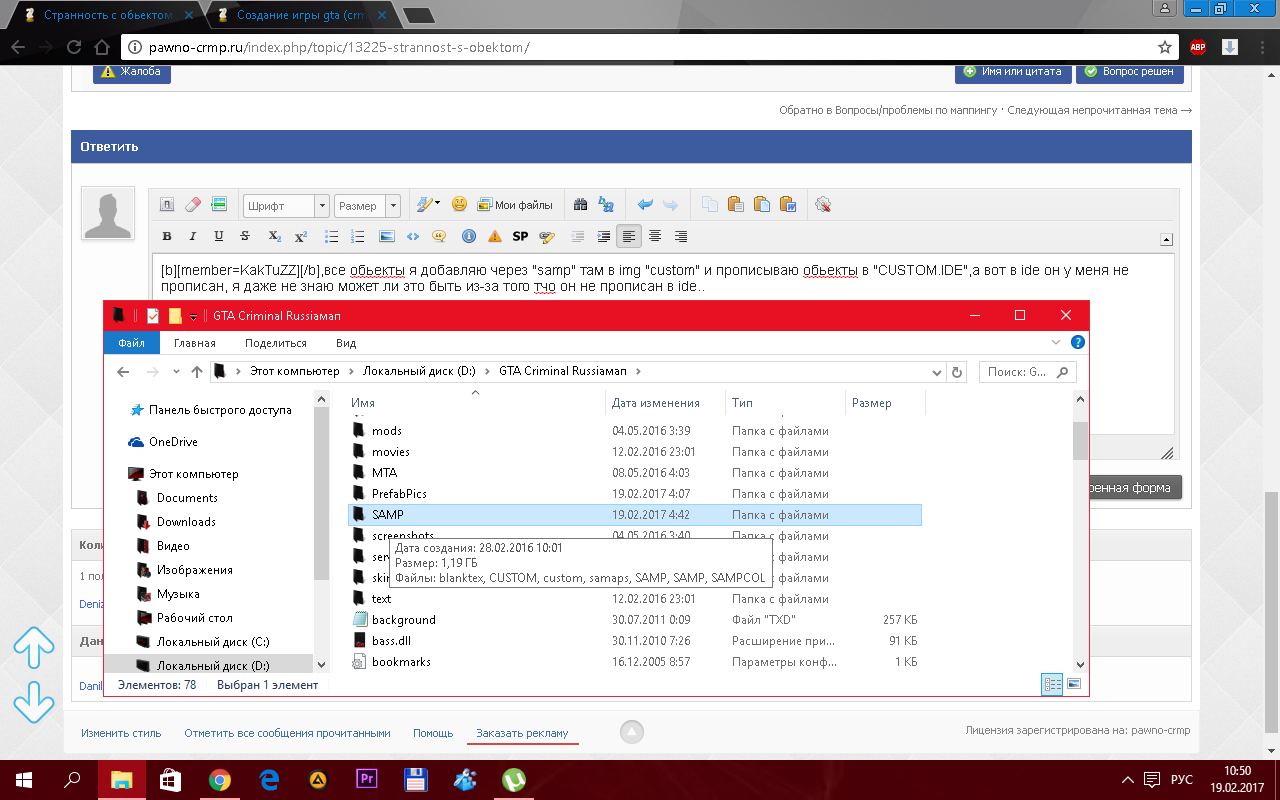
Task: Open the Файл menu in Explorer
Action: pyautogui.click(x=131, y=343)
